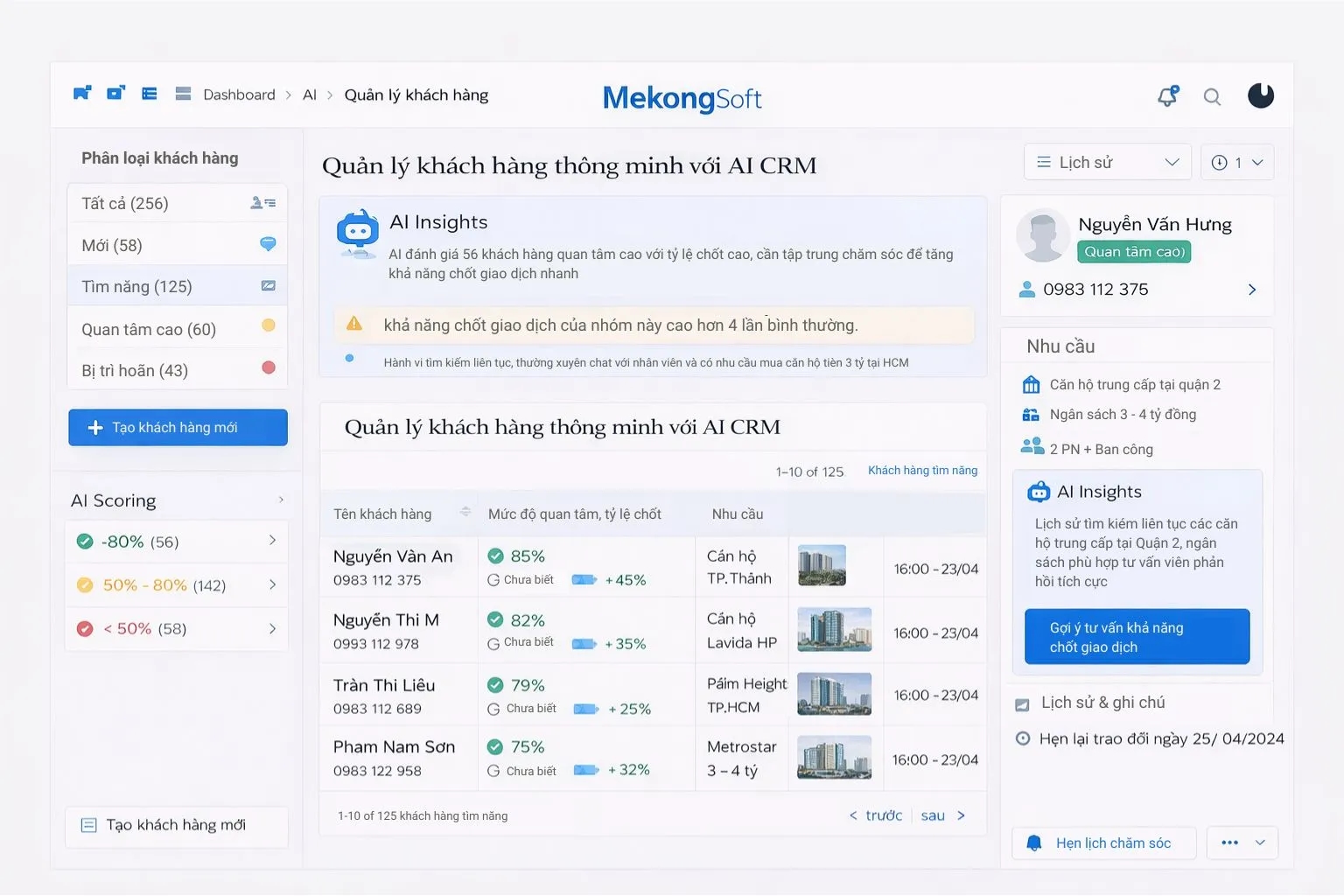Click the clock icon beside 'Hẹn lại trao đổi'
The width and height of the screenshot is (1344, 896).
tap(1023, 738)
